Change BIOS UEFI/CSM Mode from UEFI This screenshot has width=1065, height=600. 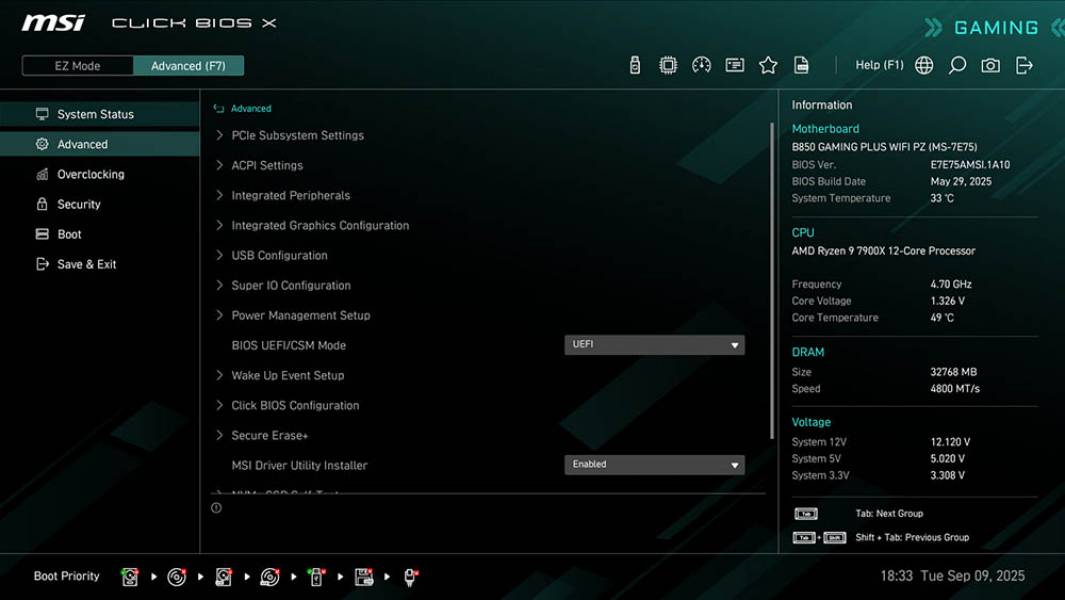click(655, 344)
